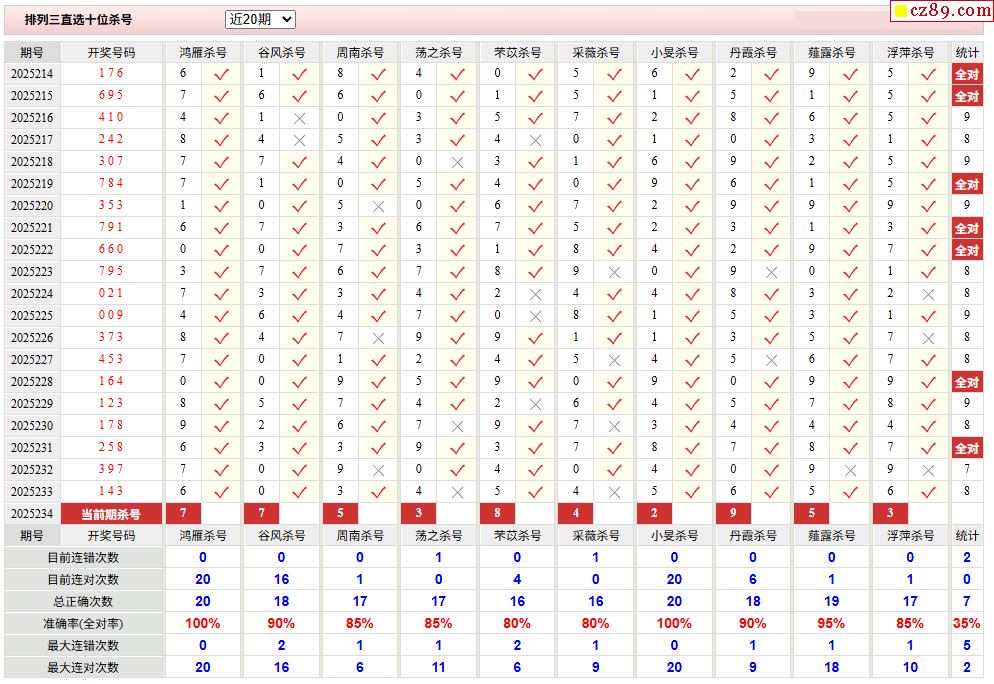Click 周南 current kill number 5 box

click(x=340, y=513)
